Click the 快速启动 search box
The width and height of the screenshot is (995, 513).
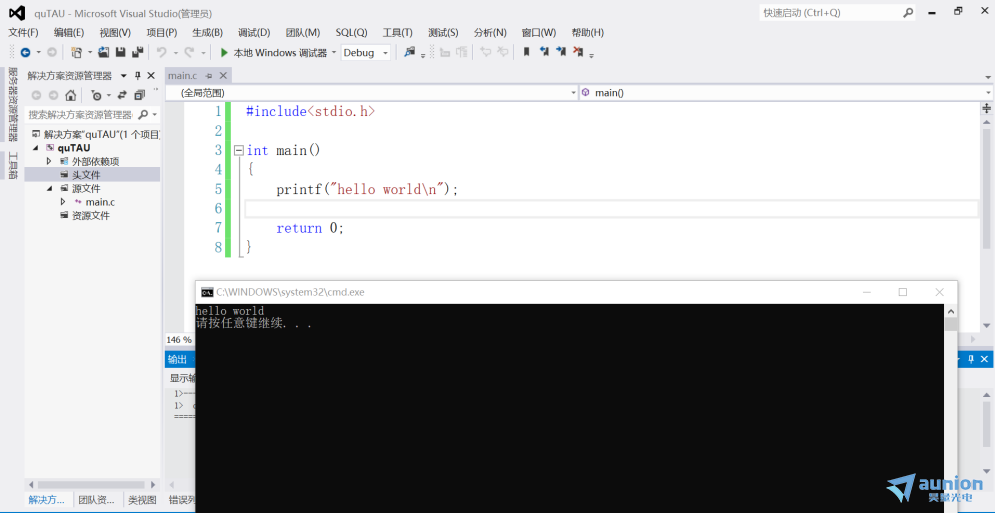[x=838, y=13]
